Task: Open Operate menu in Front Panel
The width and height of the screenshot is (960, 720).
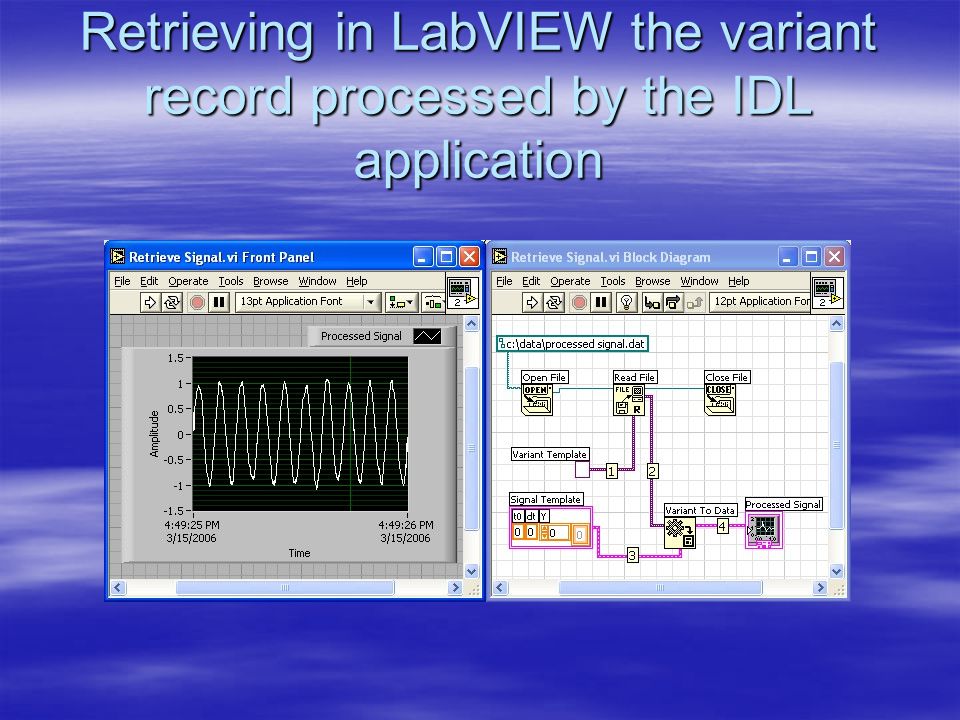Action: (188, 281)
